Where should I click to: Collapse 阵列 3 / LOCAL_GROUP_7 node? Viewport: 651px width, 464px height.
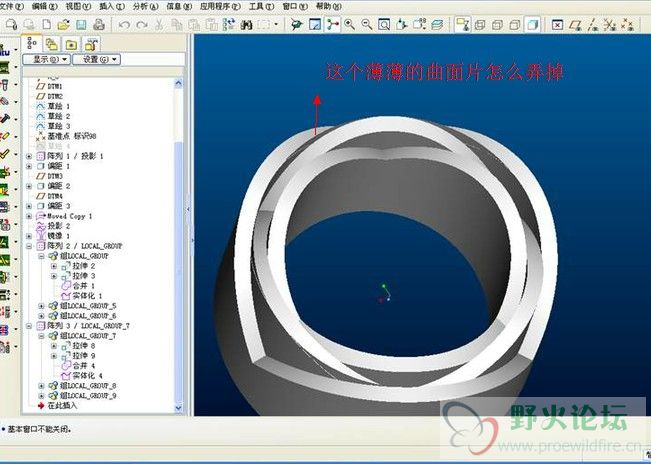[29, 326]
